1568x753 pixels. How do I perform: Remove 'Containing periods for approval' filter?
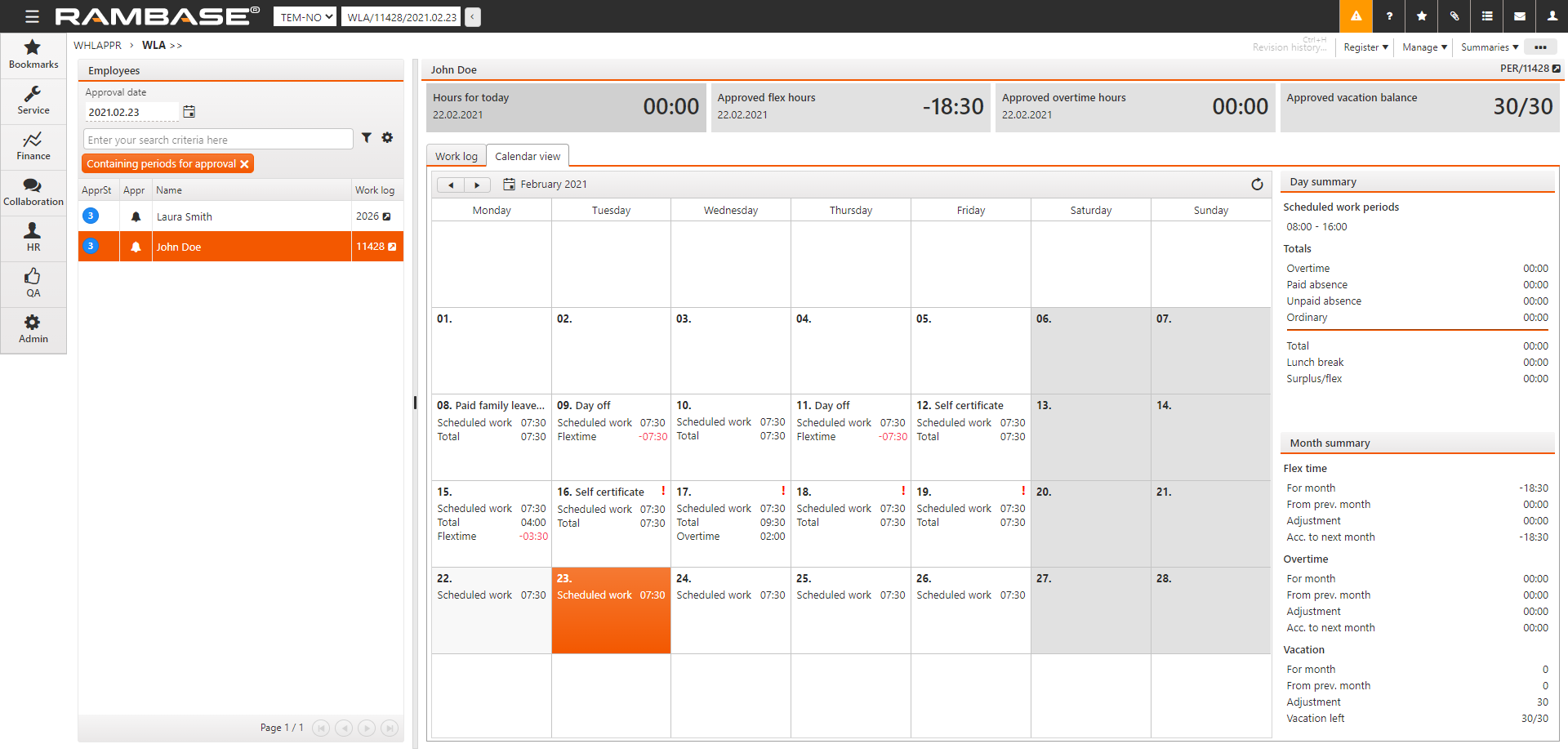[244, 164]
